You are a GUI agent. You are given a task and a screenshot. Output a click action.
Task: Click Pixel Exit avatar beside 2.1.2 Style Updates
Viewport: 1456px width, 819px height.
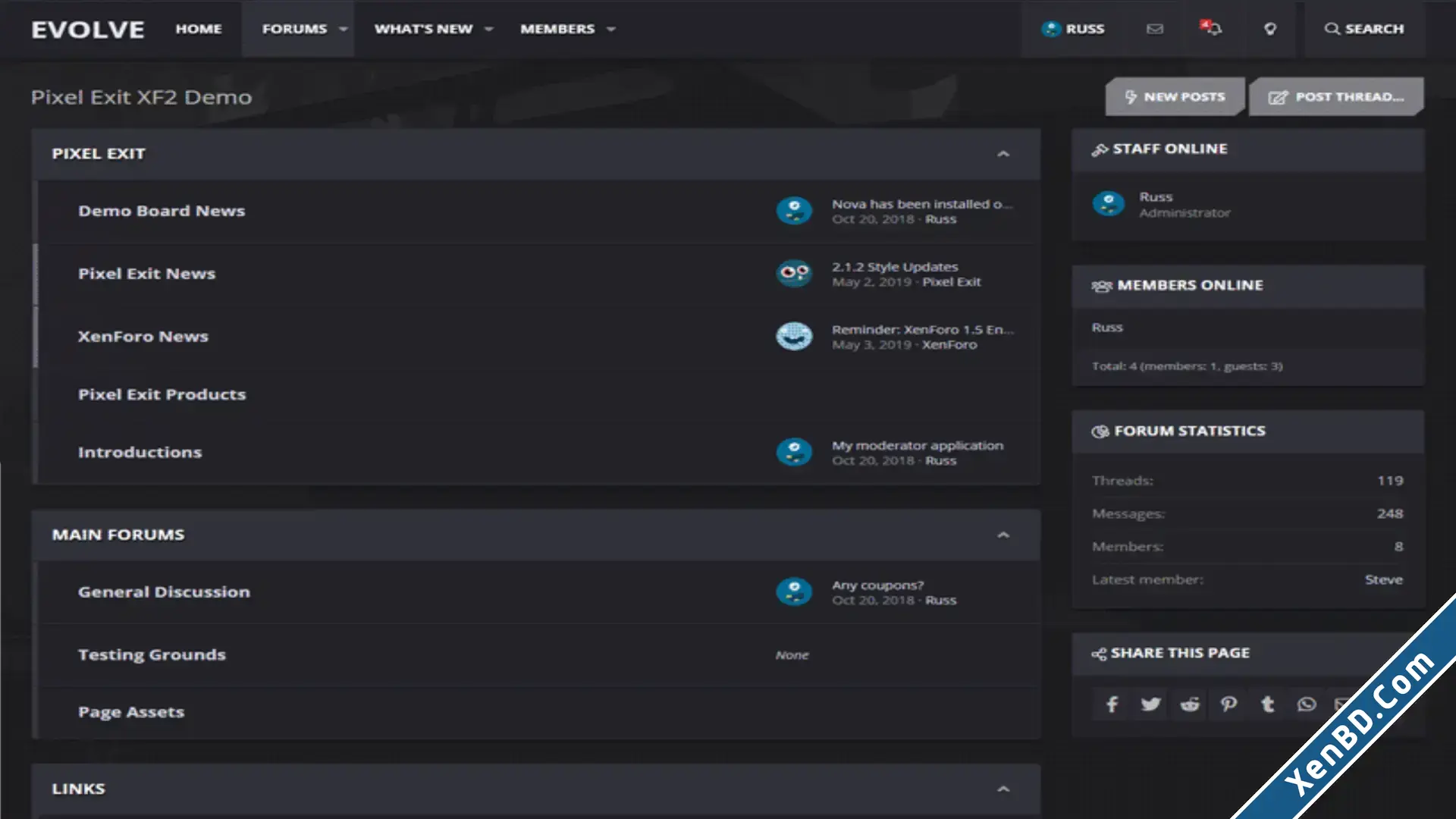tap(794, 274)
